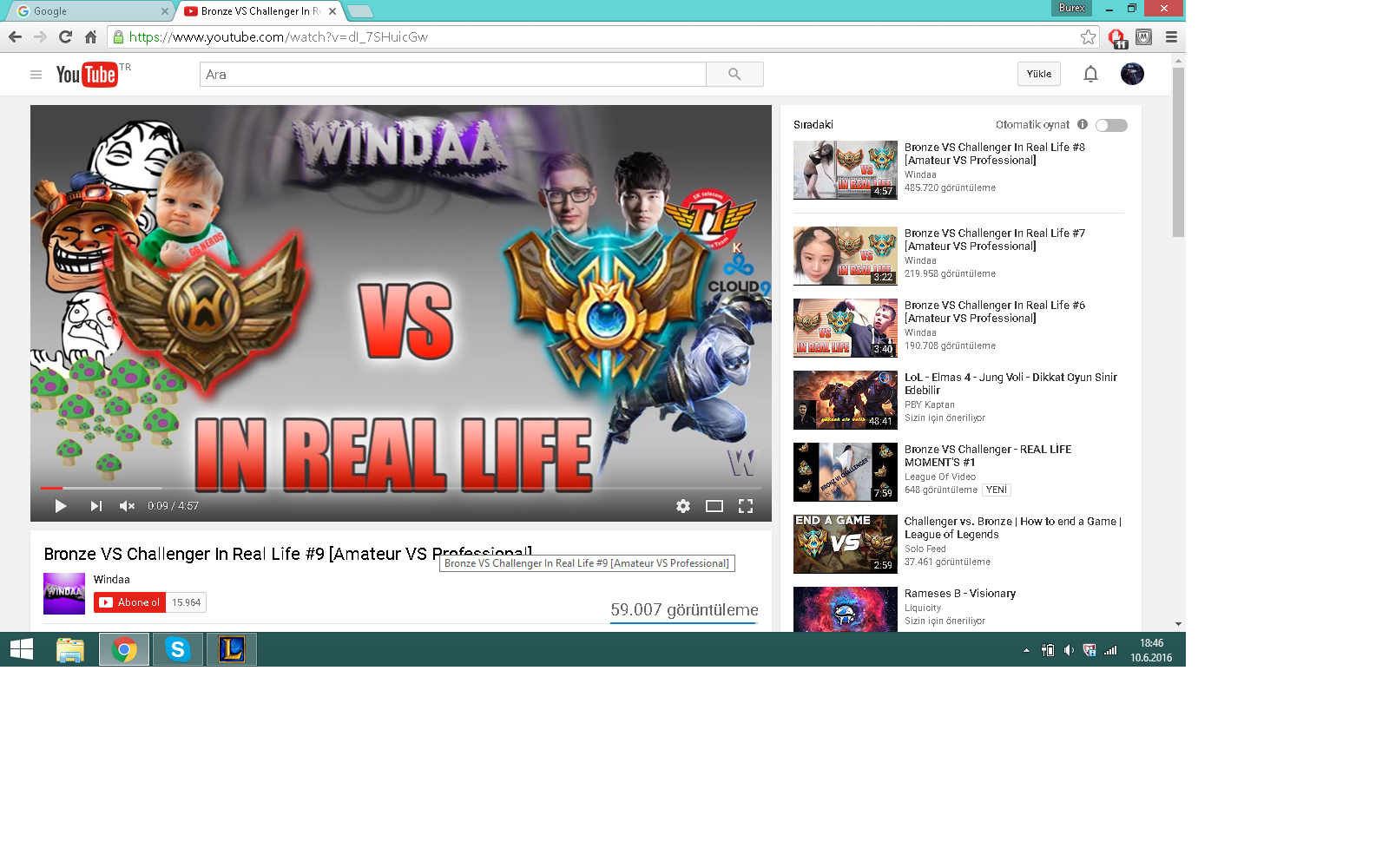
Task: Open YouTube notifications bell
Action: pos(1090,74)
